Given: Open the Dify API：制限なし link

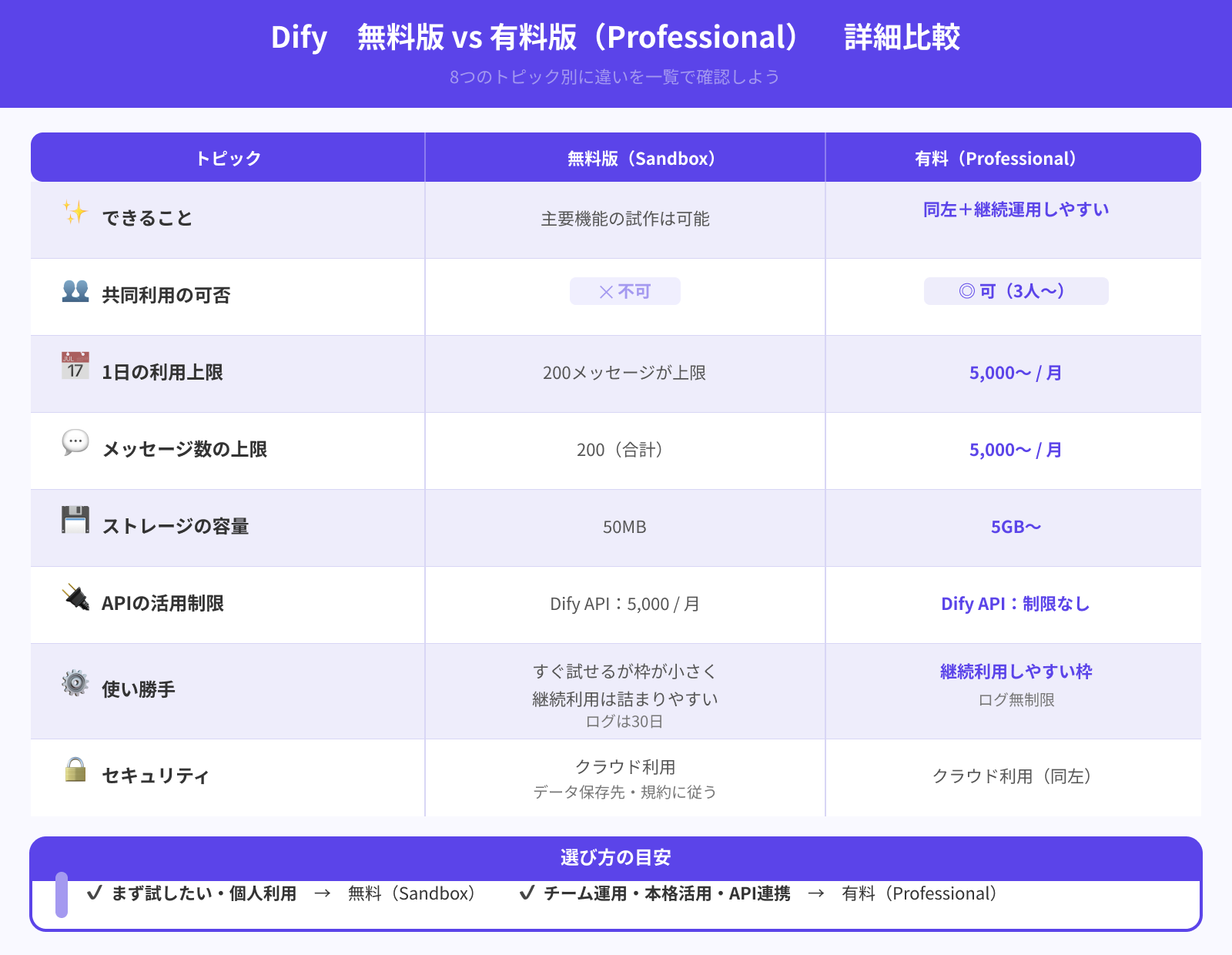Looking at the screenshot, I should (x=1015, y=605).
